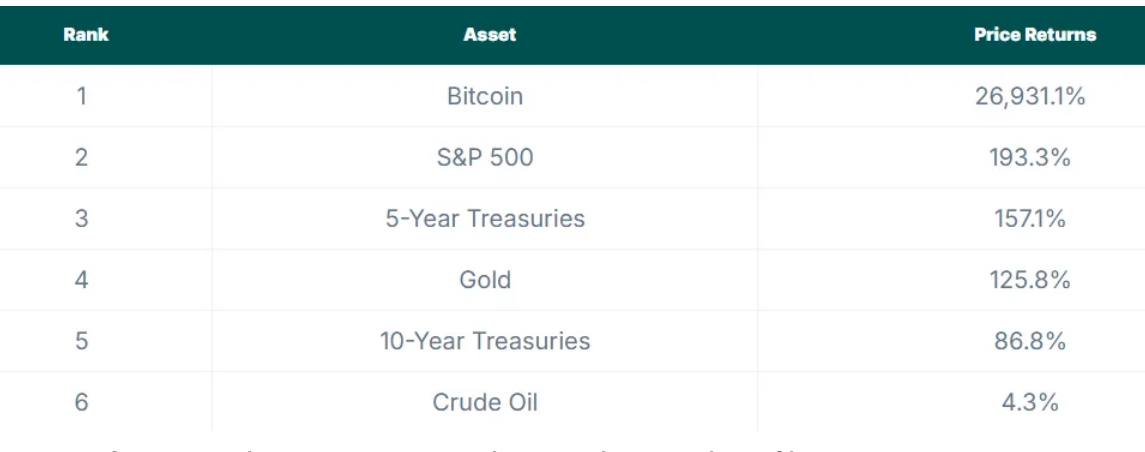Click the 193.3% price return value
Screen dimensions: 1145x452
point(1030,157)
